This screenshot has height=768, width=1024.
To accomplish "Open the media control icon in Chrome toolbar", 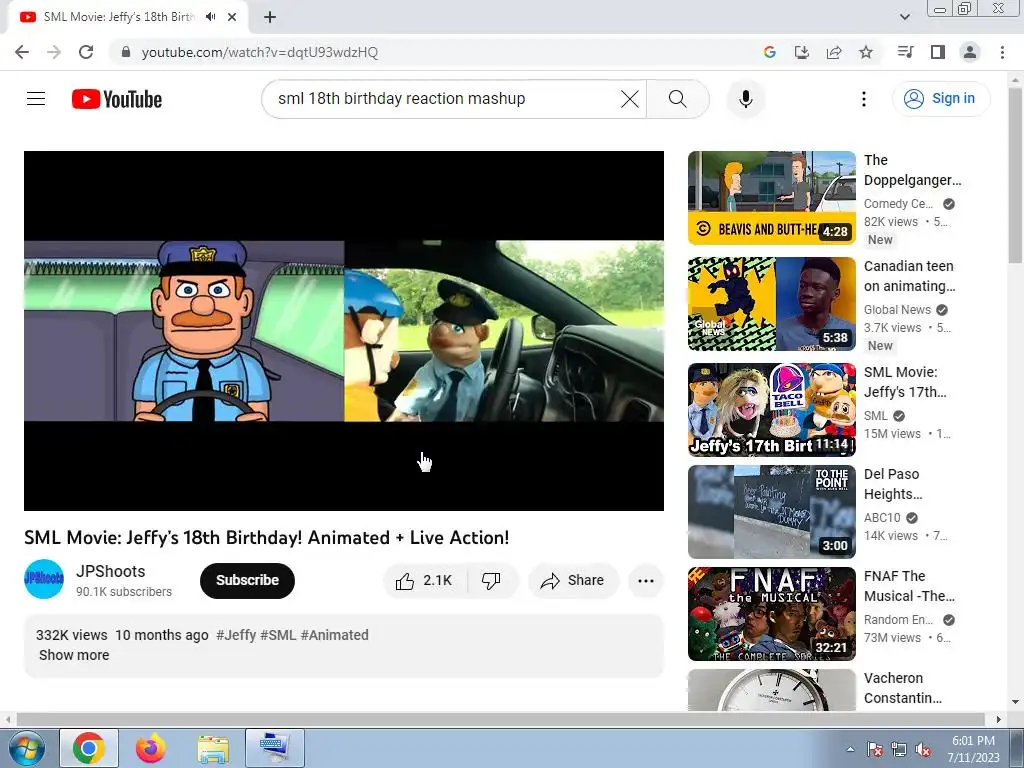I will tap(905, 52).
